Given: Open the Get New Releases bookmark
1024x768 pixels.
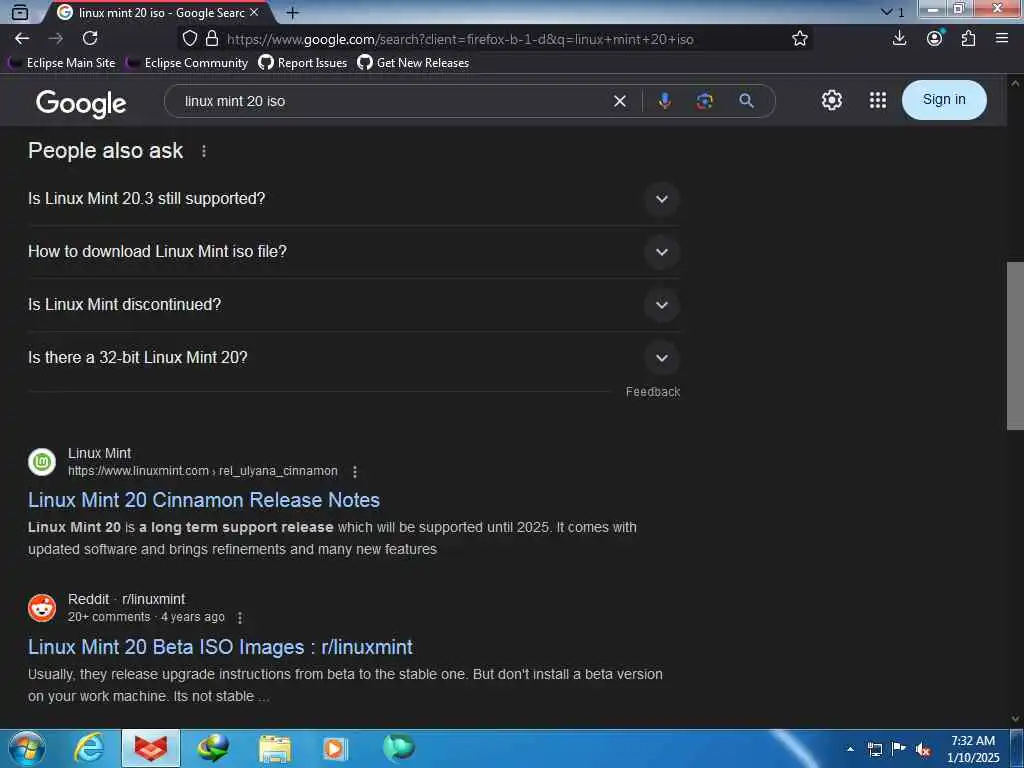Looking at the screenshot, I should tap(413, 63).
